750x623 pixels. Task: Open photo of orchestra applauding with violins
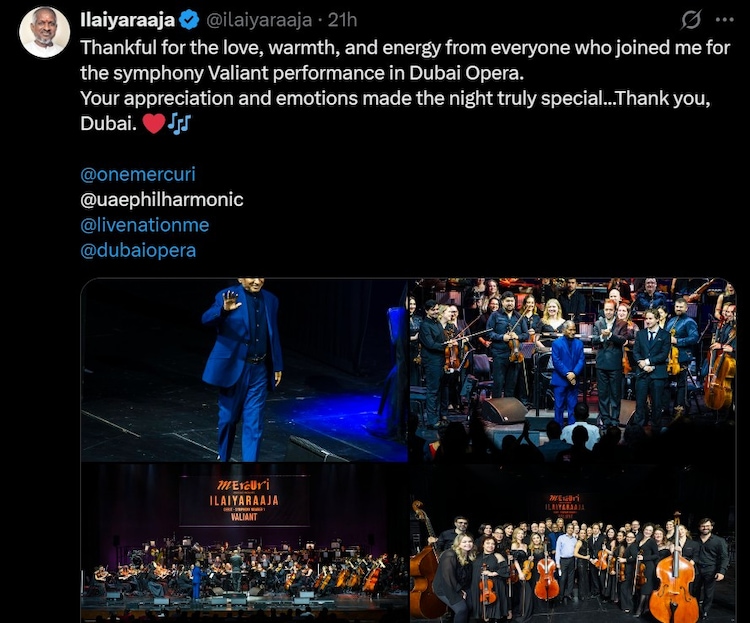tap(573, 370)
